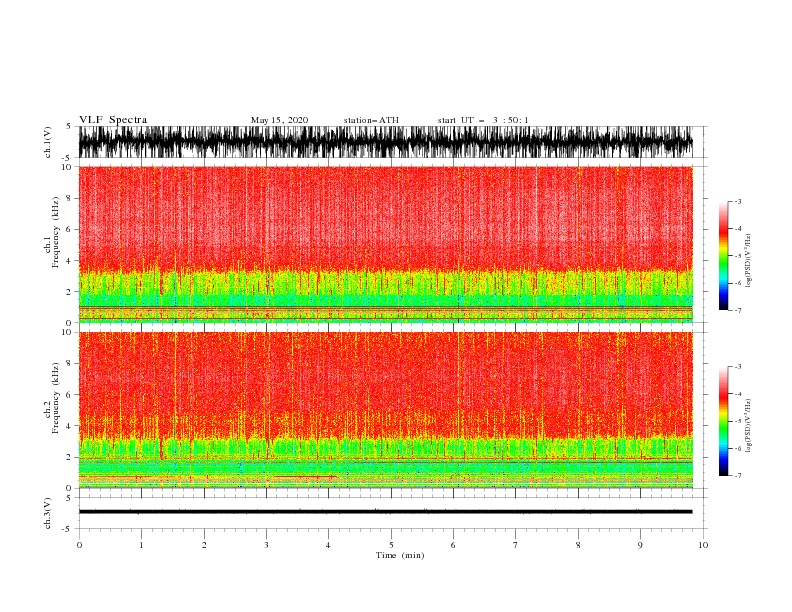The height and width of the screenshot is (612, 792).
Task: Click the "-5" tick on ch.3(V) axis
Action: [67, 529]
